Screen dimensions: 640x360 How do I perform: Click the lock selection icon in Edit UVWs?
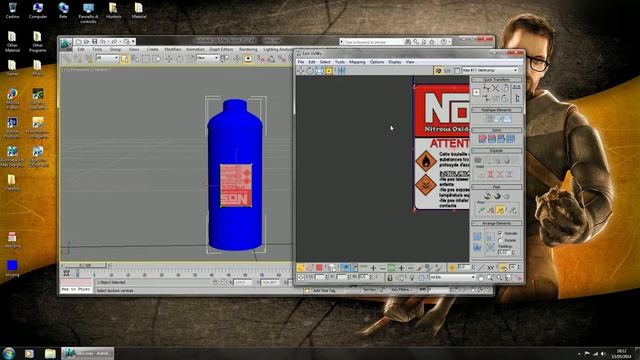(x=390, y=278)
